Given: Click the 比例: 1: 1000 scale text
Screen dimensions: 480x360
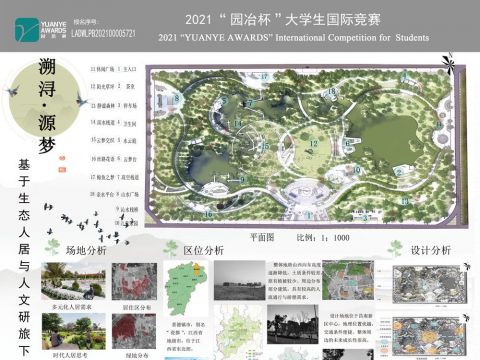Looking at the screenshot, I should pos(323,238).
